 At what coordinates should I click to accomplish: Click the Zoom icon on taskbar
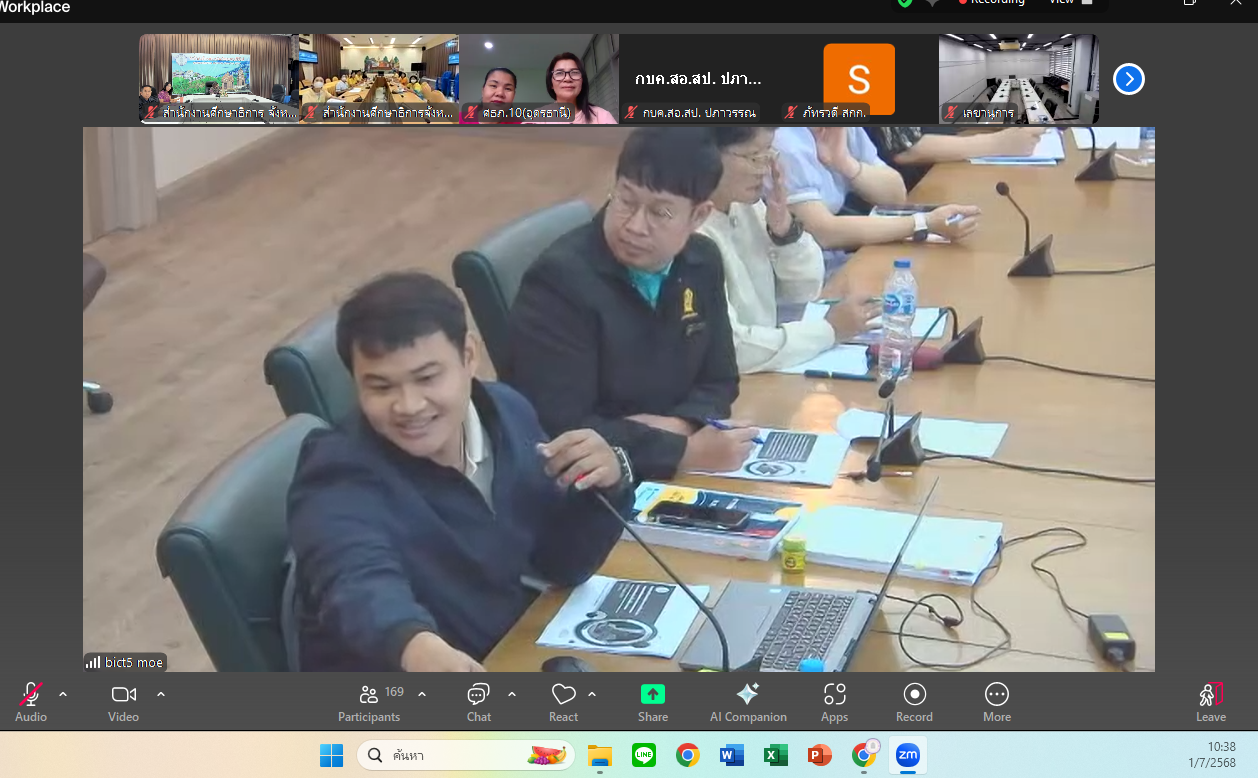point(908,755)
